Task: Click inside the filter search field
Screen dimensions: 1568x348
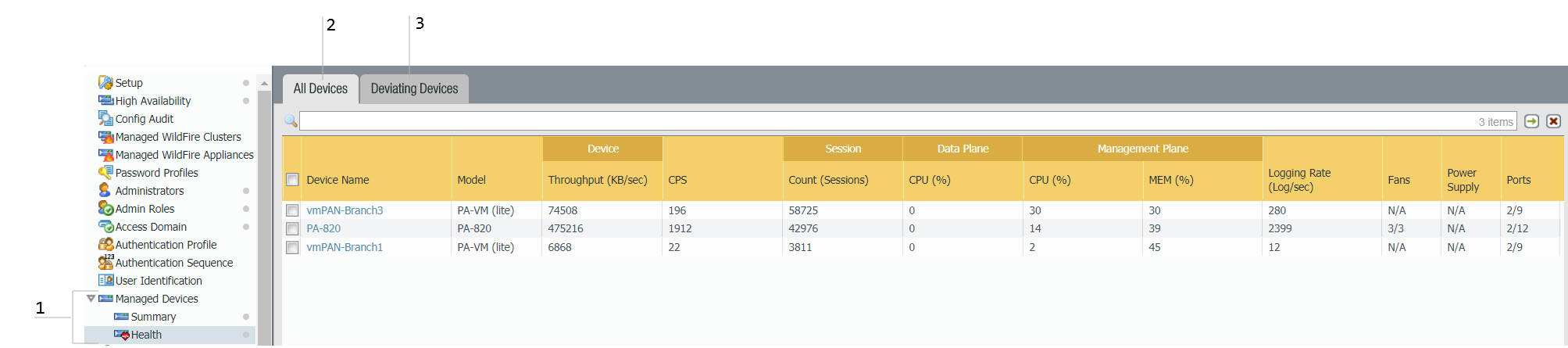Action: click(883, 121)
